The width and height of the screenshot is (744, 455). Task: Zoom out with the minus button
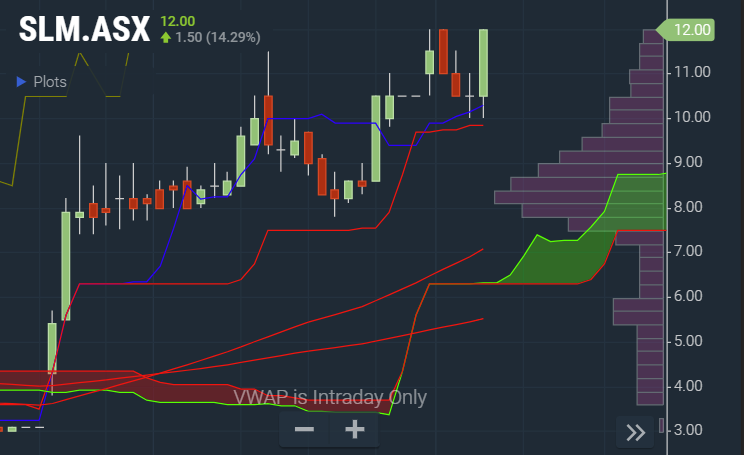pos(304,430)
